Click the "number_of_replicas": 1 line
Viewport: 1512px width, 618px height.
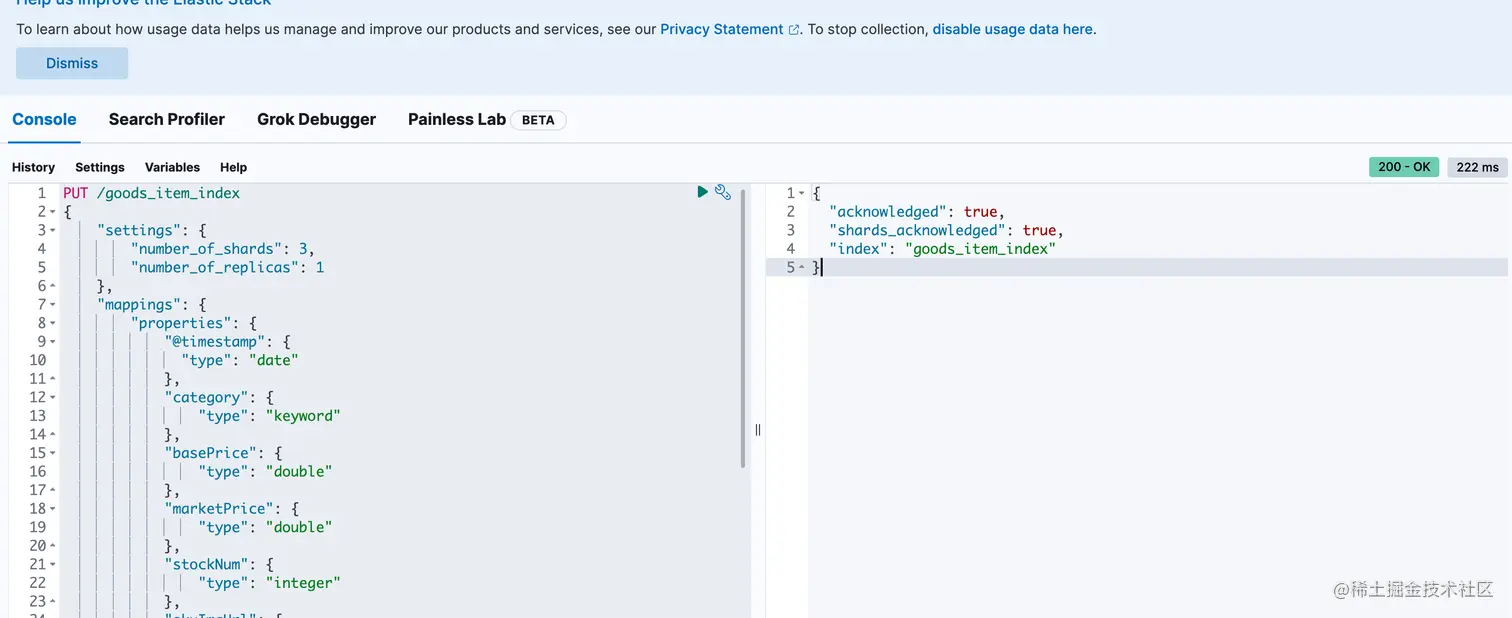pos(227,267)
